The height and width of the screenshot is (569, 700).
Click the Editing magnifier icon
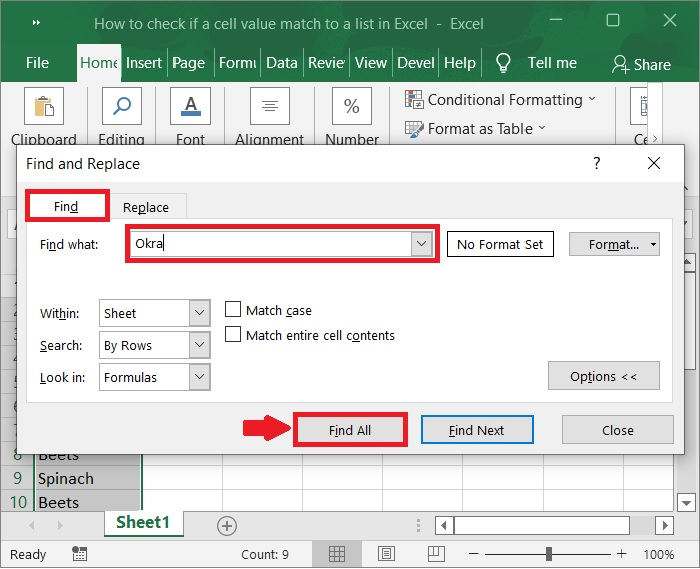121,107
